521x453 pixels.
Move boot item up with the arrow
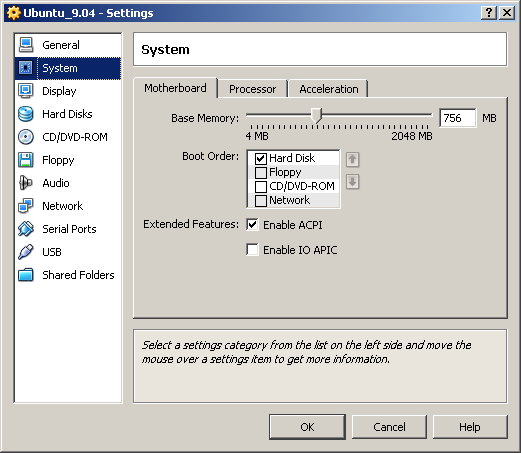[x=352, y=159]
